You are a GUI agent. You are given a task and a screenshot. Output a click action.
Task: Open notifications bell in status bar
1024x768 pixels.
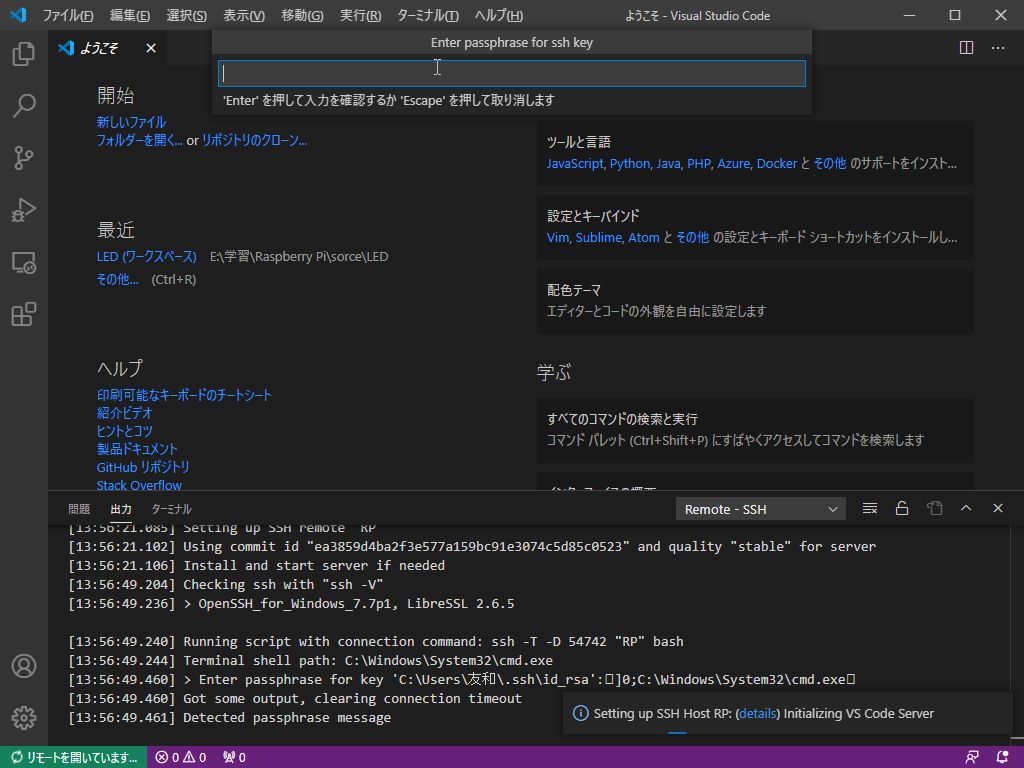pos(1002,757)
